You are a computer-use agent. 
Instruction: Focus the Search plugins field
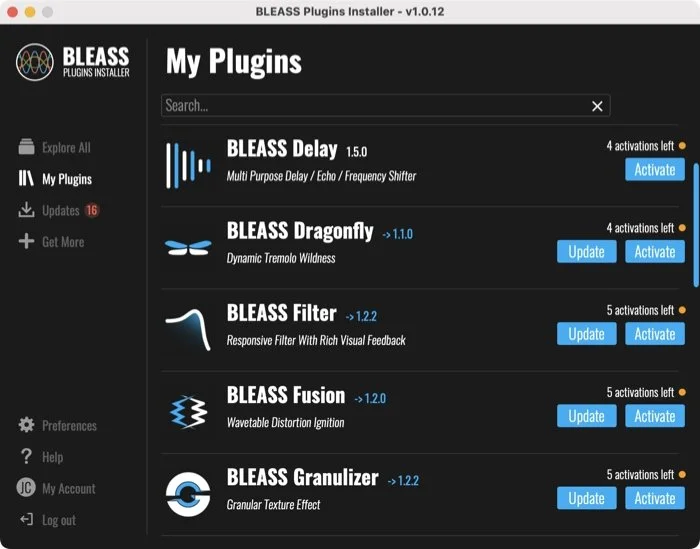[x=386, y=106]
